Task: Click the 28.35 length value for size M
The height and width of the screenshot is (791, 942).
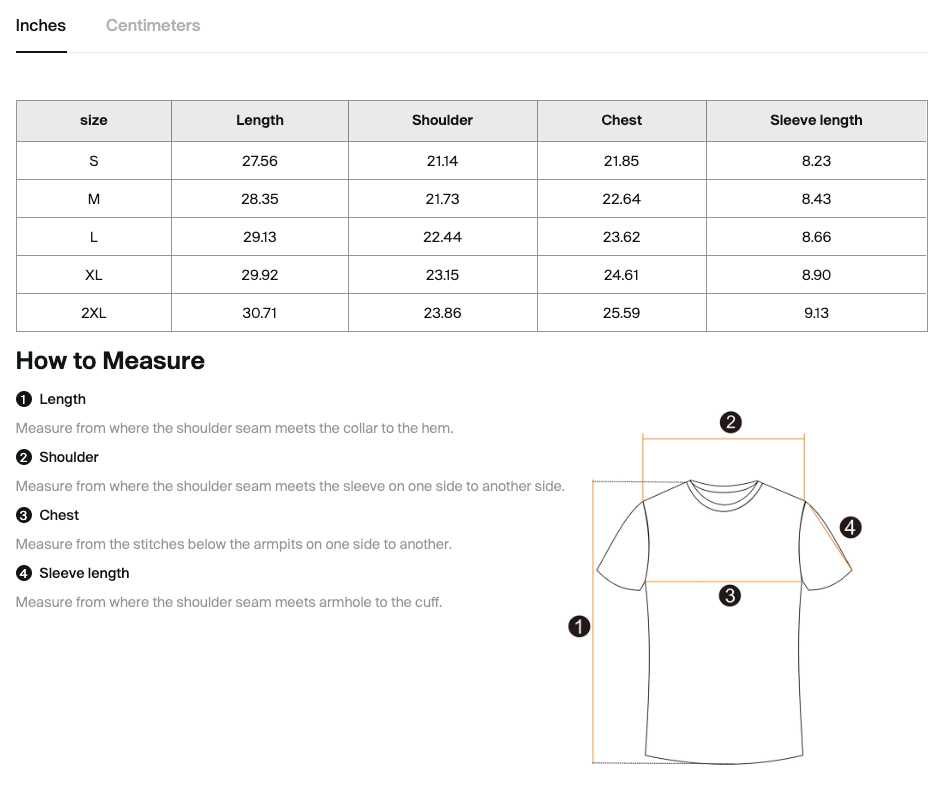Action: [259, 199]
